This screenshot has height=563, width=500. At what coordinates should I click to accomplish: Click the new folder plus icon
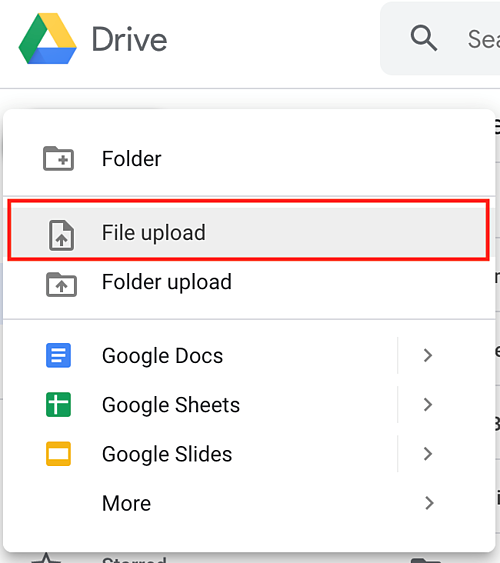tap(59, 158)
